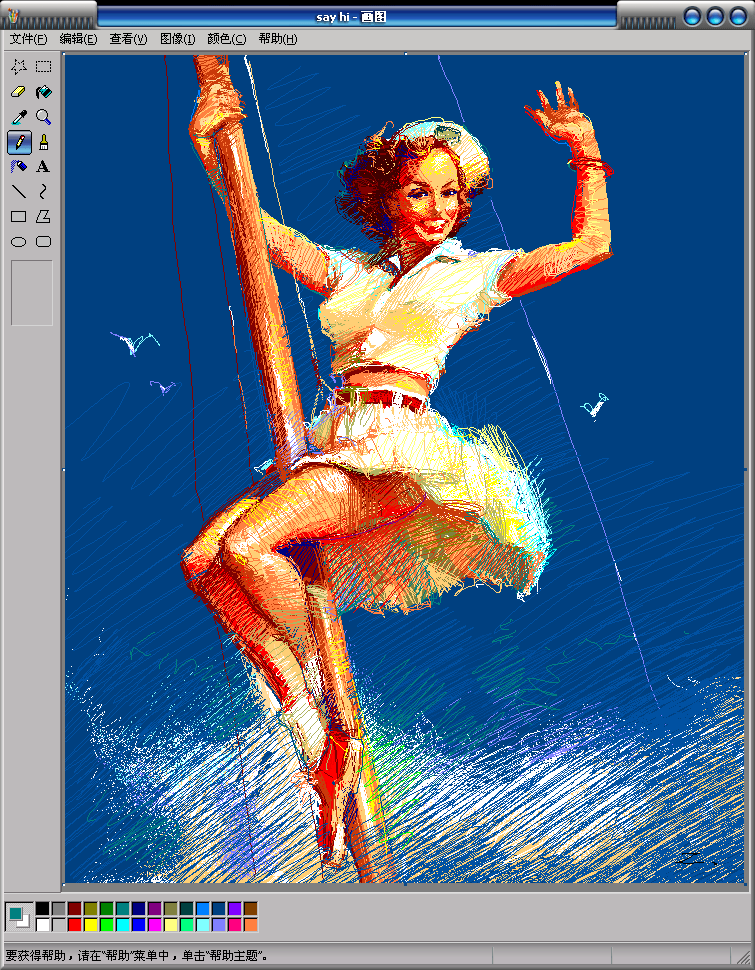Choose the bright cyan swatch

[x=123, y=925]
